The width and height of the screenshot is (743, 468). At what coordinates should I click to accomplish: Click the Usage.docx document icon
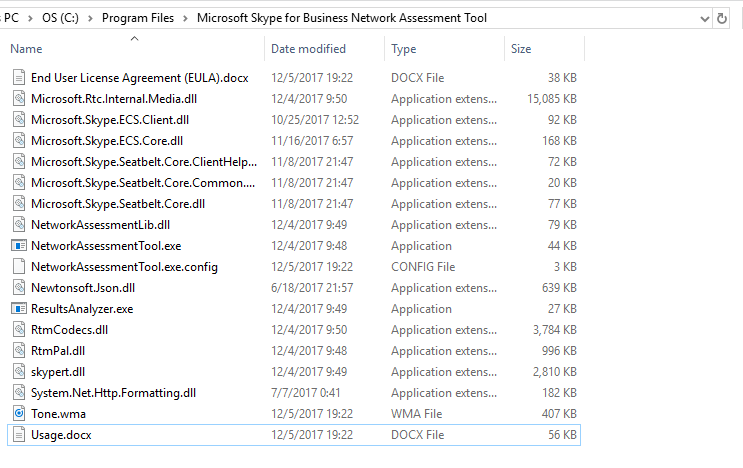coord(19,435)
